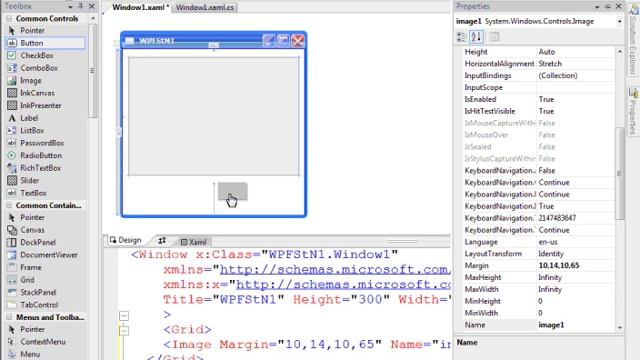Pick Pointer under Common Controls
The width and height of the screenshot is (640, 360).
32,31
